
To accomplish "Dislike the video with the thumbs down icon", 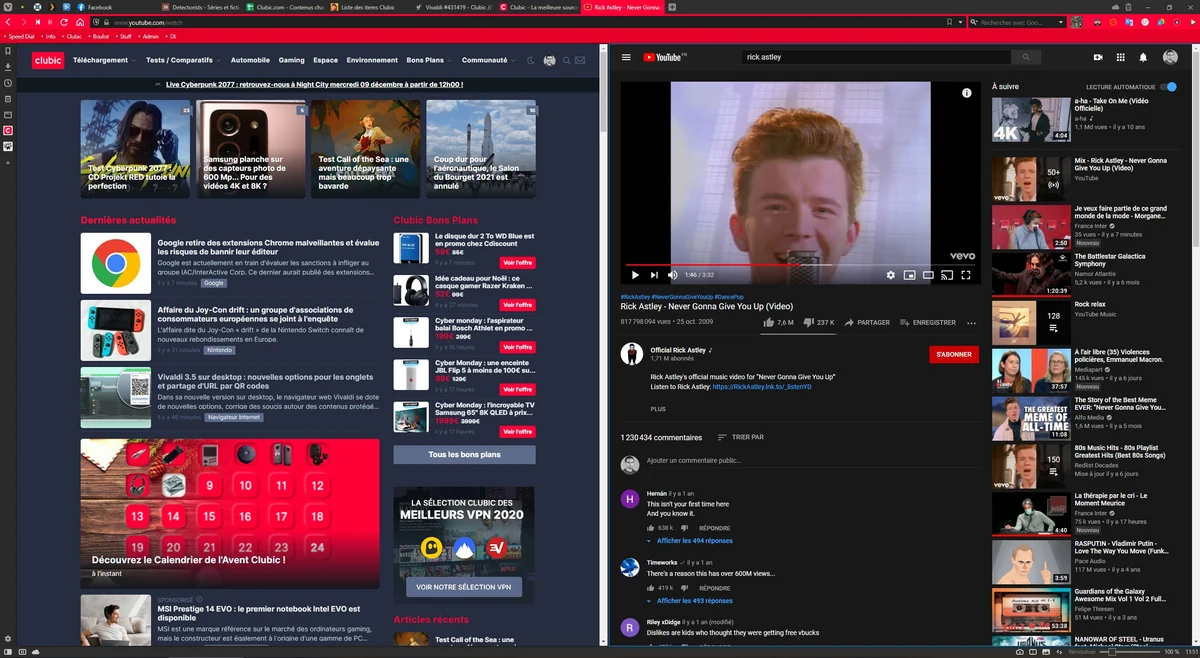I will (808, 323).
